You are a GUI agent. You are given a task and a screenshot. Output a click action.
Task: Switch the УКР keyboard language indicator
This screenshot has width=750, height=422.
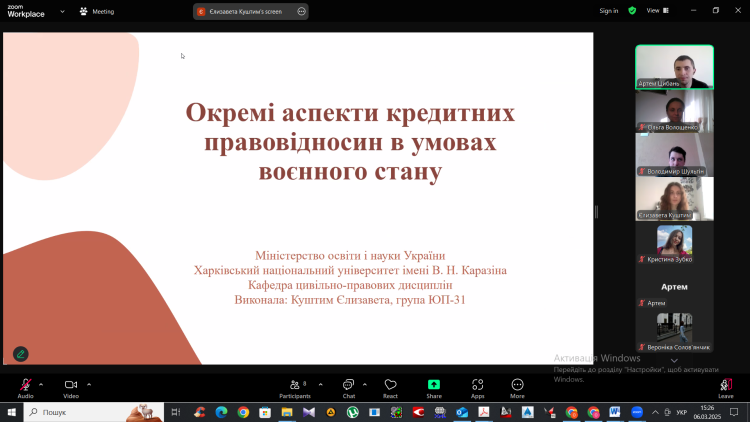click(682, 412)
